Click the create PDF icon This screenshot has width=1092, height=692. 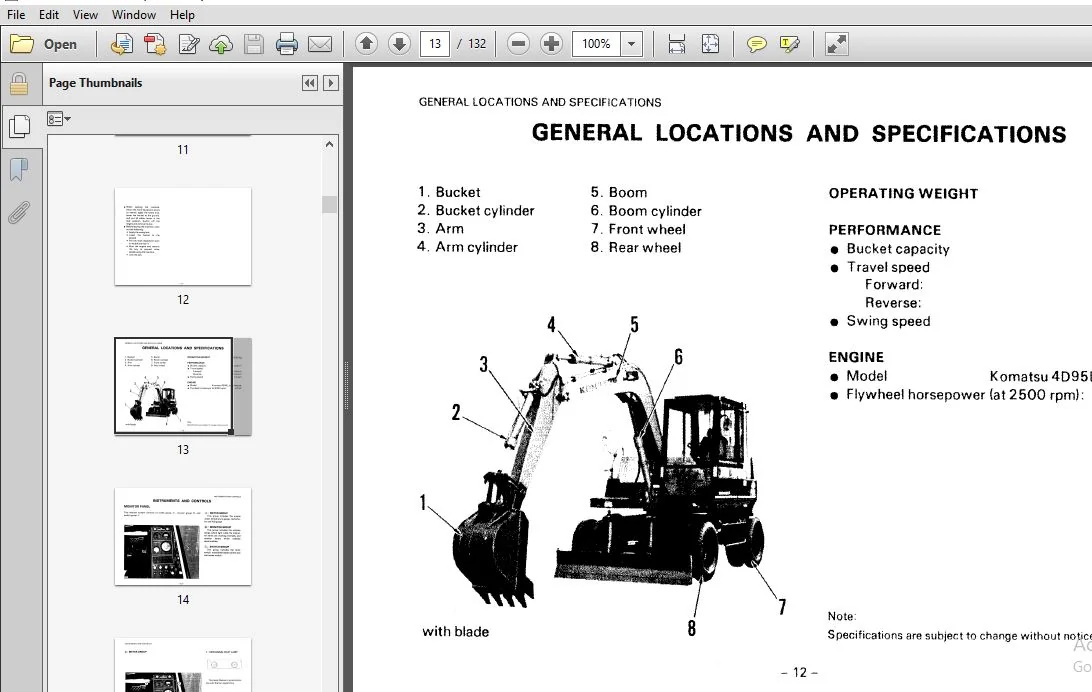(122, 44)
